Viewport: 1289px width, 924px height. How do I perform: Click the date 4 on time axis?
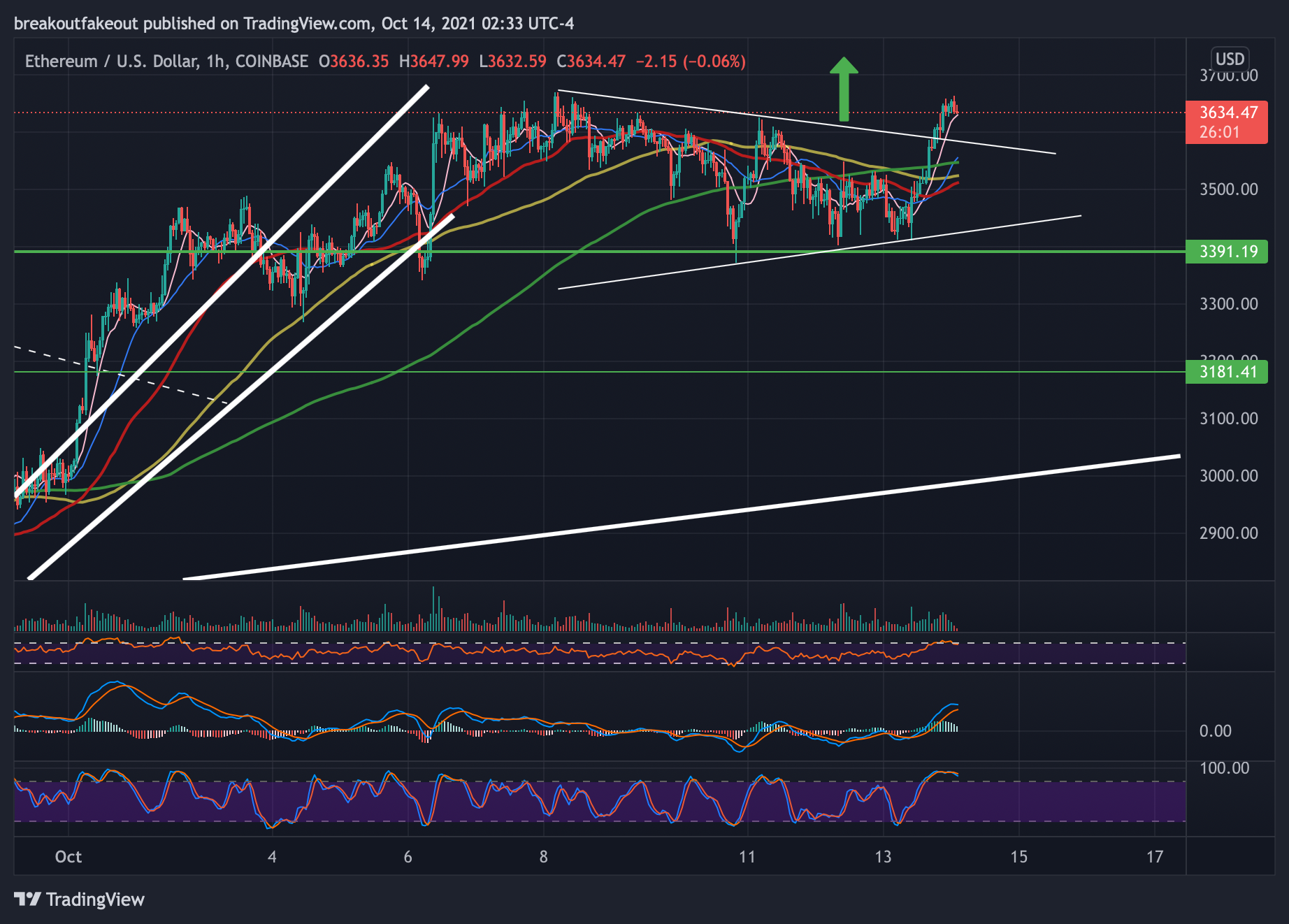click(272, 857)
